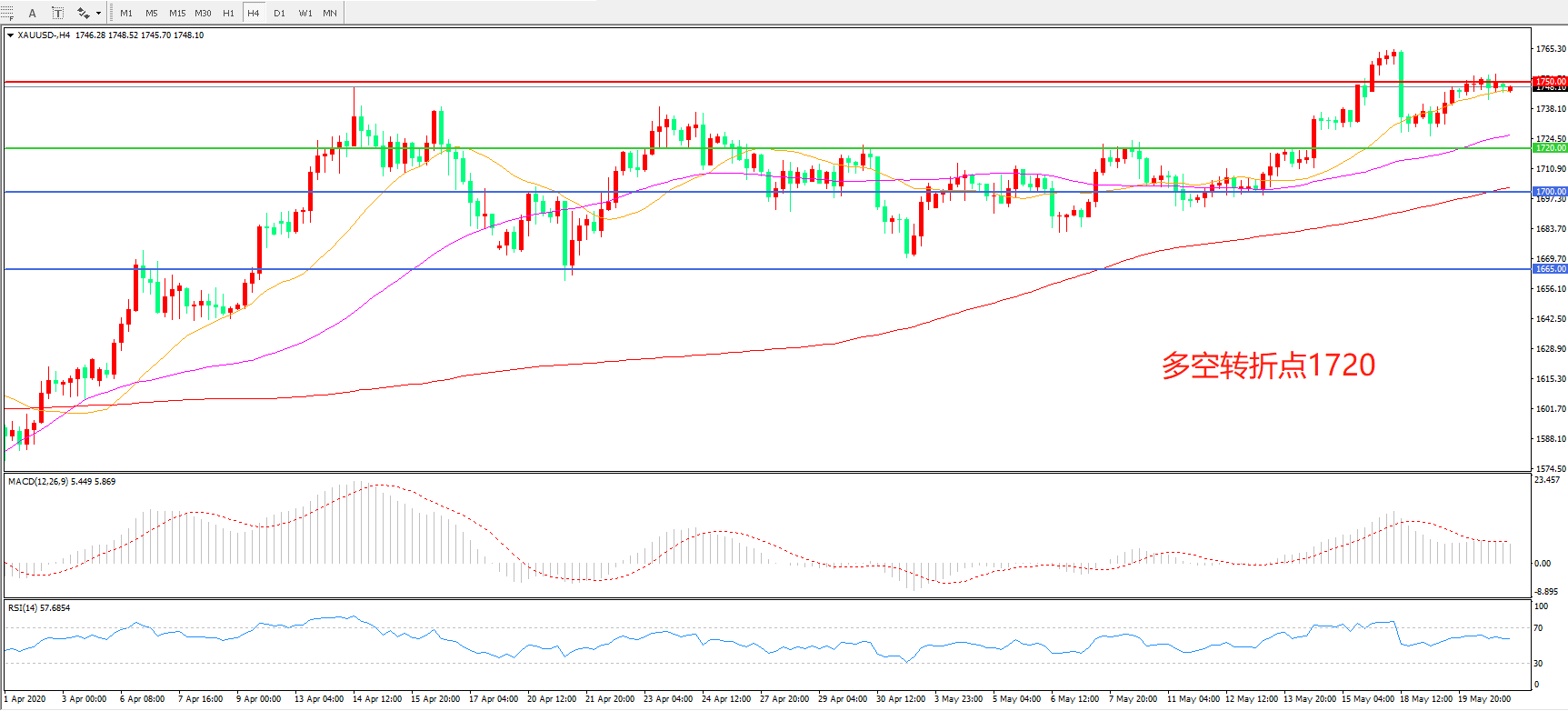Change chart to D1 daily timeframe
This screenshot has width=1568, height=711.
pyautogui.click(x=279, y=13)
